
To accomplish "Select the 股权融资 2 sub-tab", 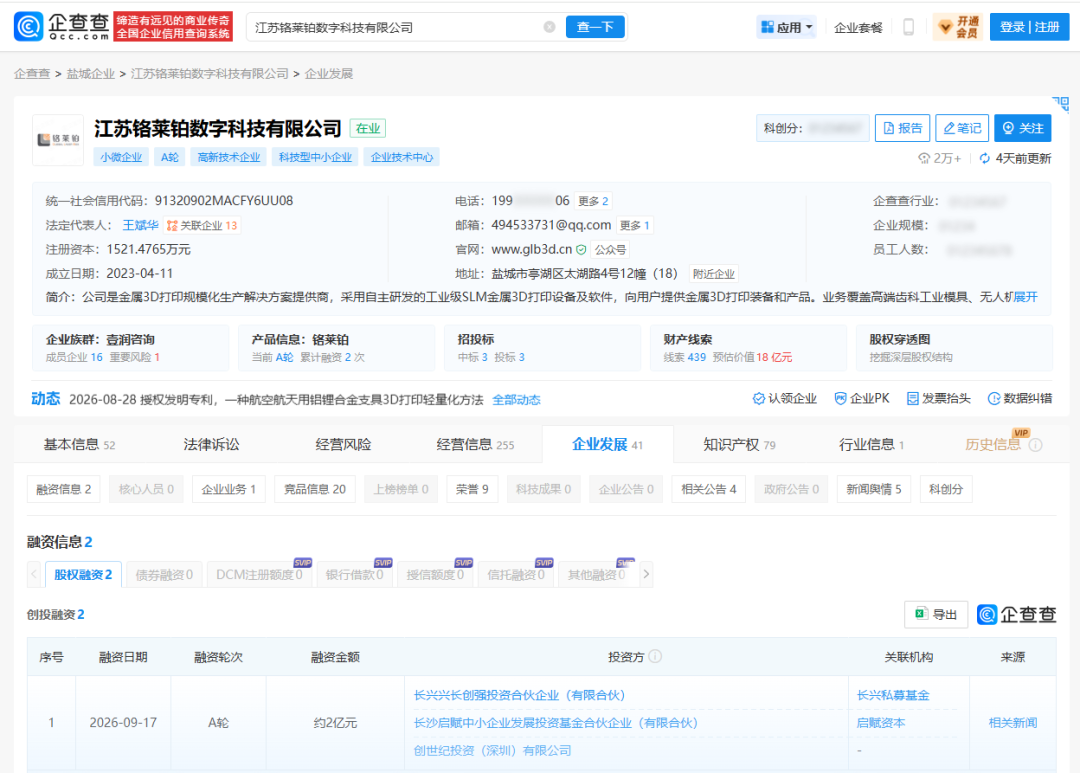I will tap(83, 575).
